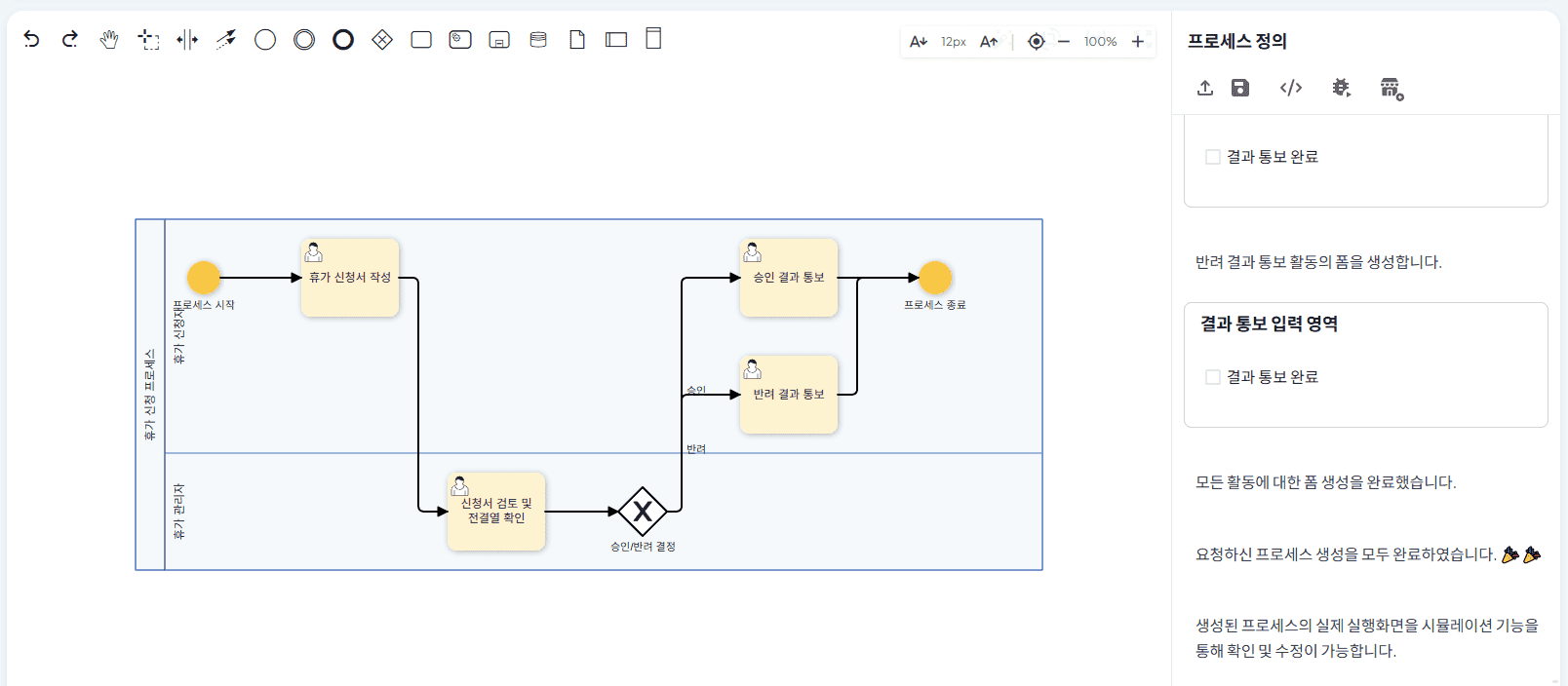Click the 반려 flow label

[x=696, y=449]
